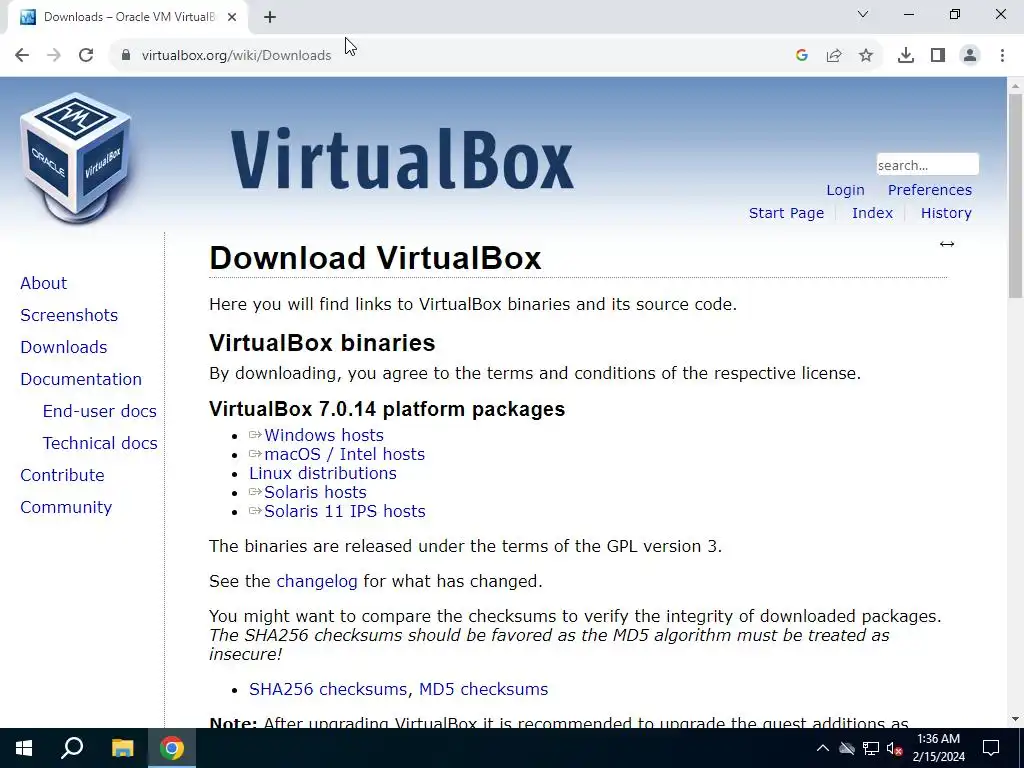This screenshot has width=1024, height=768.
Task: Bookmark this page with the star icon
Action: (x=866, y=56)
